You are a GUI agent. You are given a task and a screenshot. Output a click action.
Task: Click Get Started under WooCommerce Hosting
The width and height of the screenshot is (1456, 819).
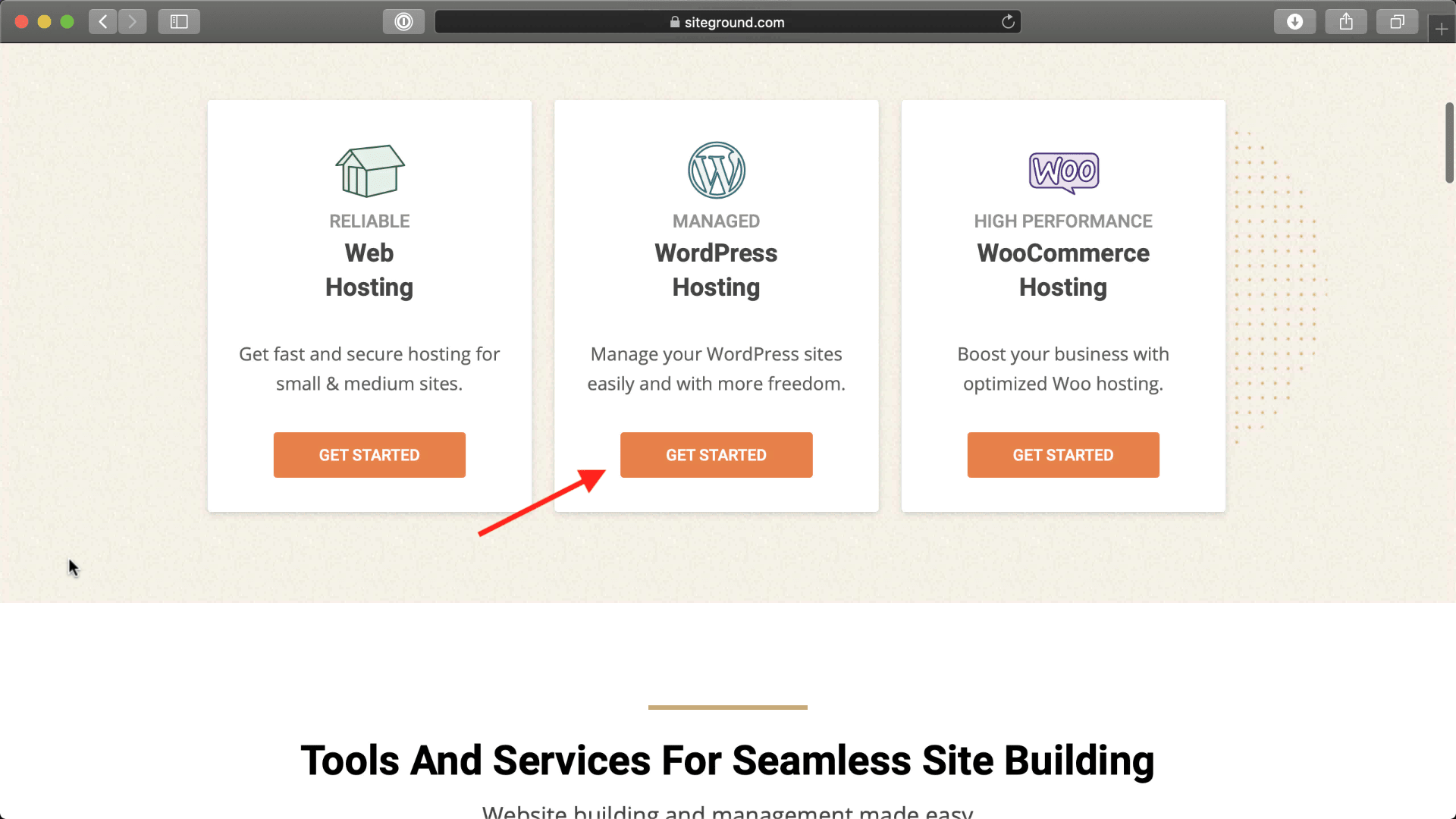click(x=1063, y=455)
